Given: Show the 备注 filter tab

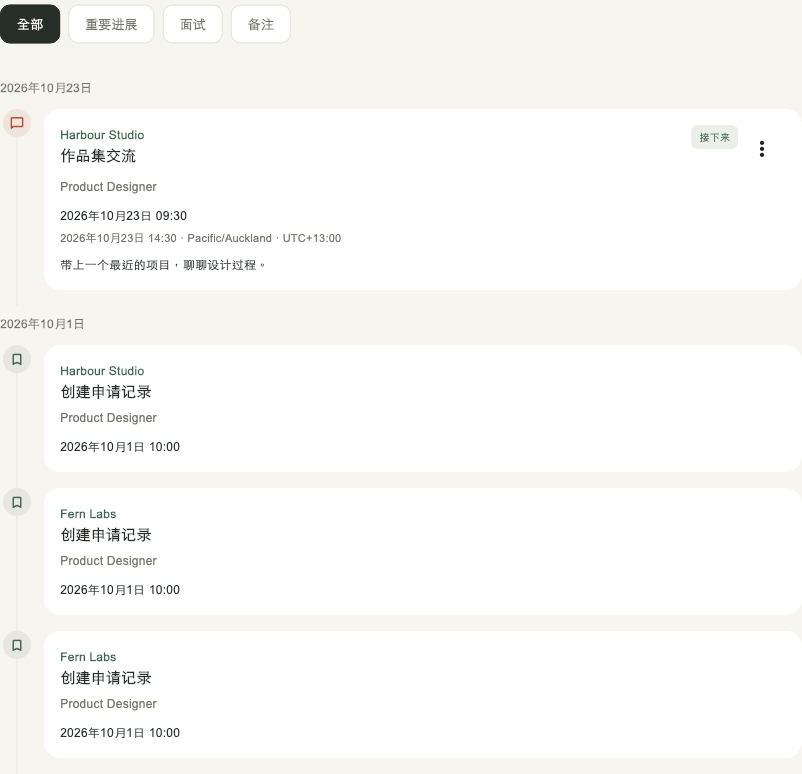Looking at the screenshot, I should (x=260, y=24).
